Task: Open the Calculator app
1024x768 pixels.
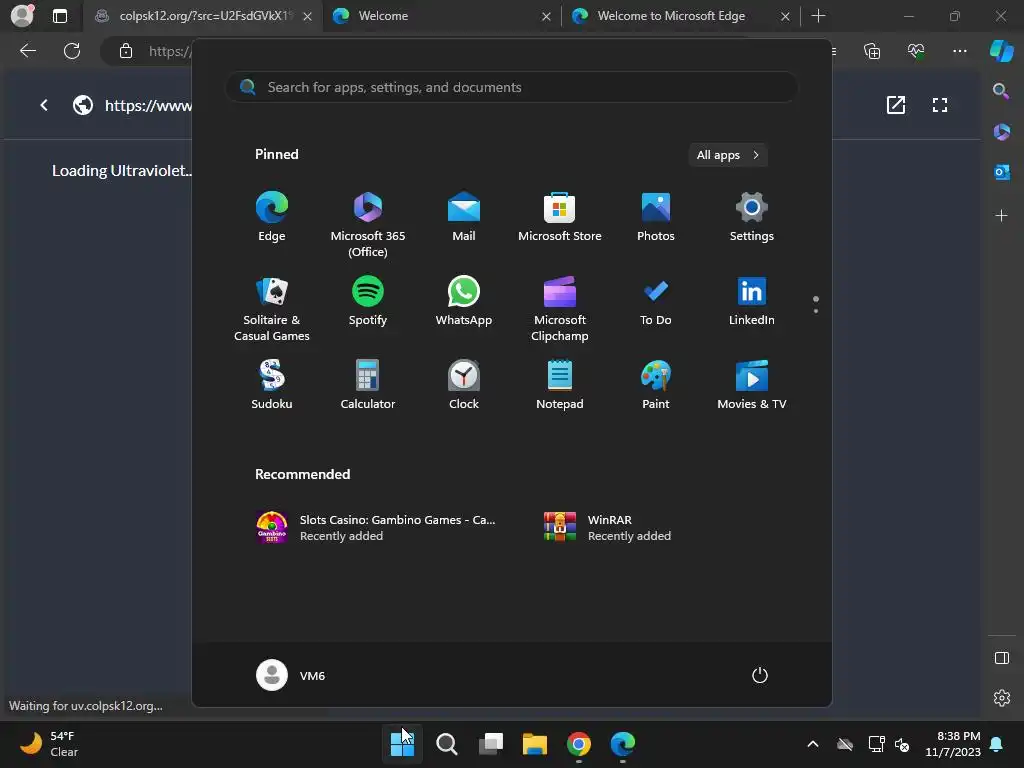Action: (x=368, y=385)
